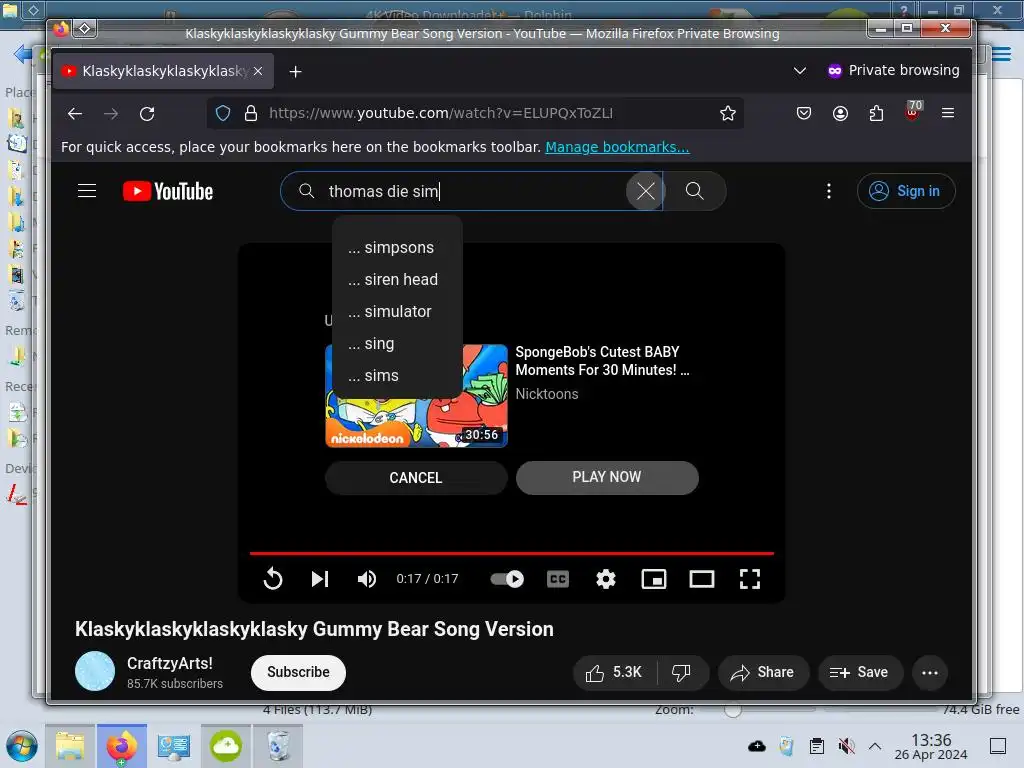Open the clock showing 13:36
The width and height of the screenshot is (1024, 768).
931,746
